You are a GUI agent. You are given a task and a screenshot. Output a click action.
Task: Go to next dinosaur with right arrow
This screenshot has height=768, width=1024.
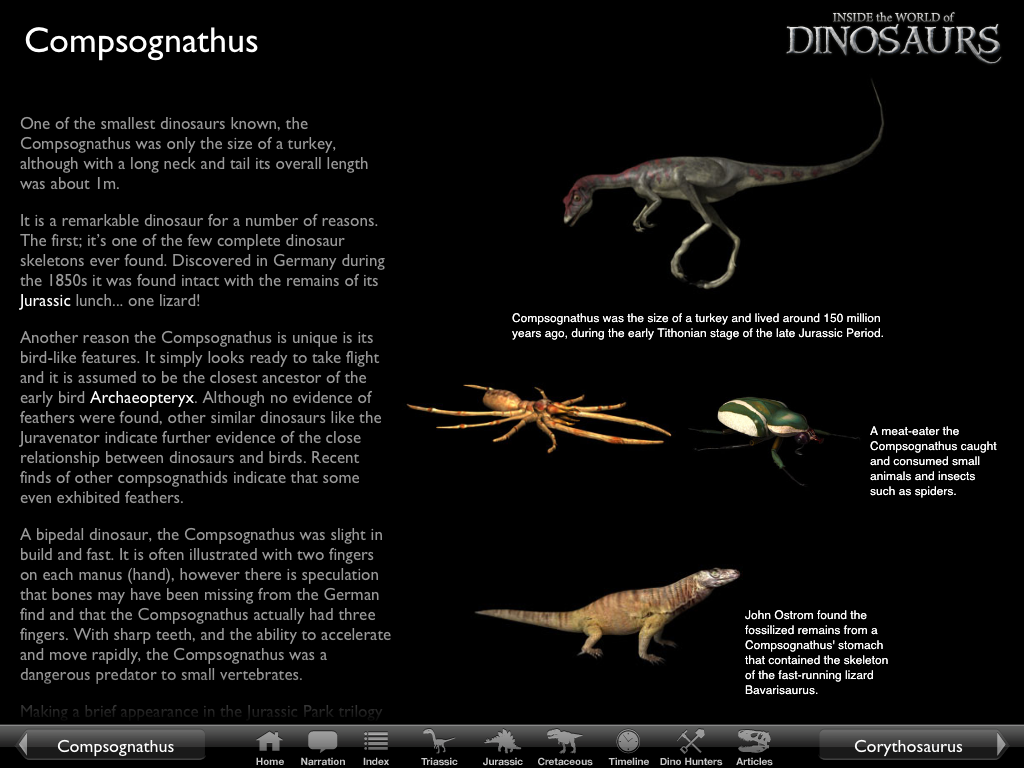coord(1001,744)
